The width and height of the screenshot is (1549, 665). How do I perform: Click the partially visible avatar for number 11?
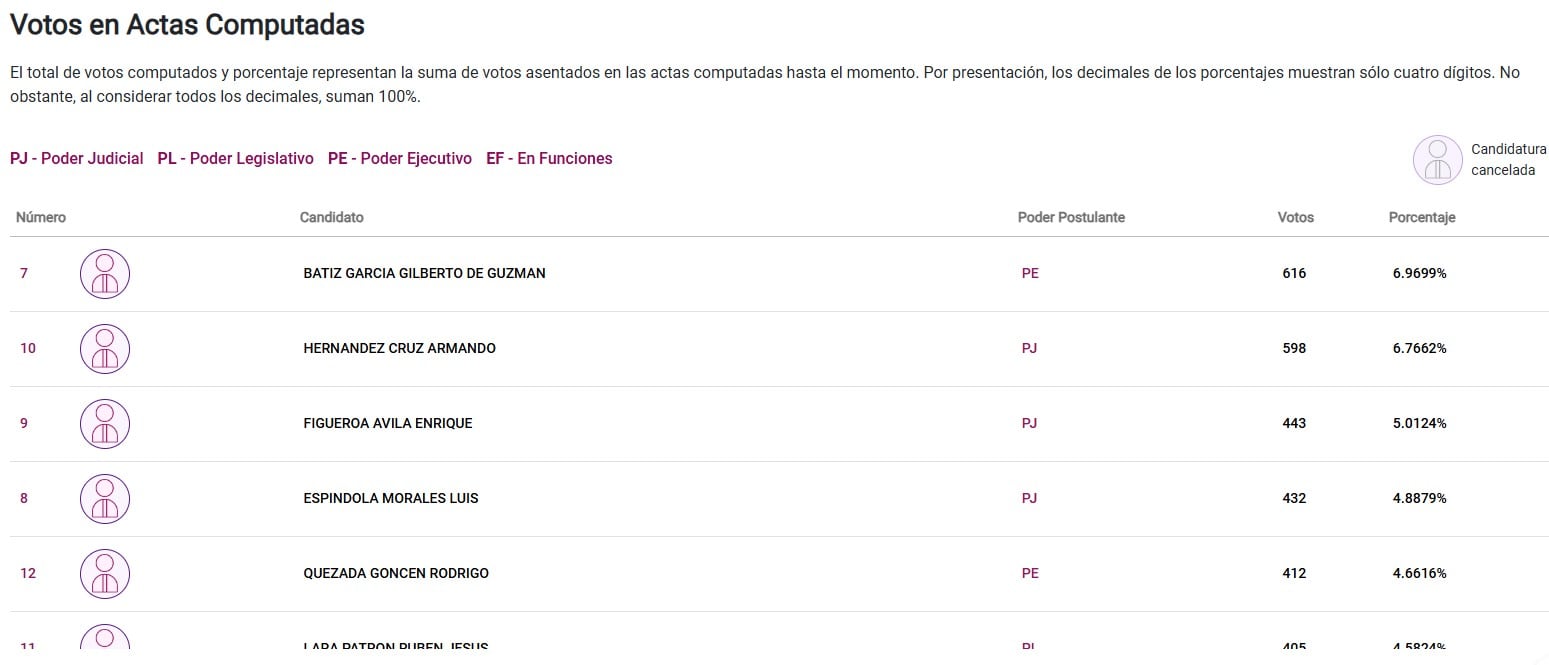coord(105,639)
